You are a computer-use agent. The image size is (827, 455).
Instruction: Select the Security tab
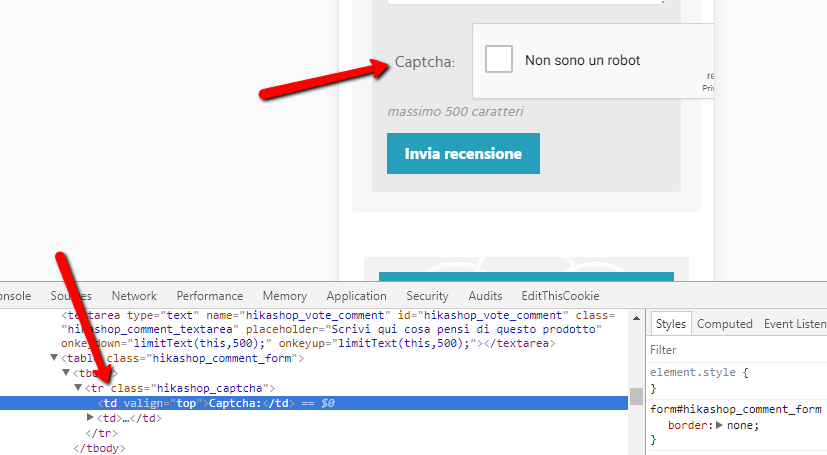click(427, 296)
